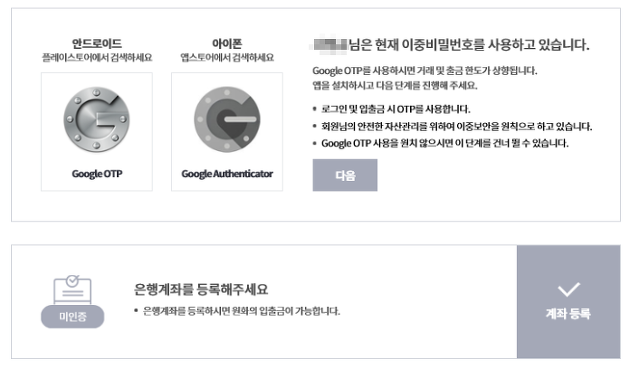This screenshot has height=370, width=630.
Task: Select the 미인증 status badge
Action: point(72,317)
